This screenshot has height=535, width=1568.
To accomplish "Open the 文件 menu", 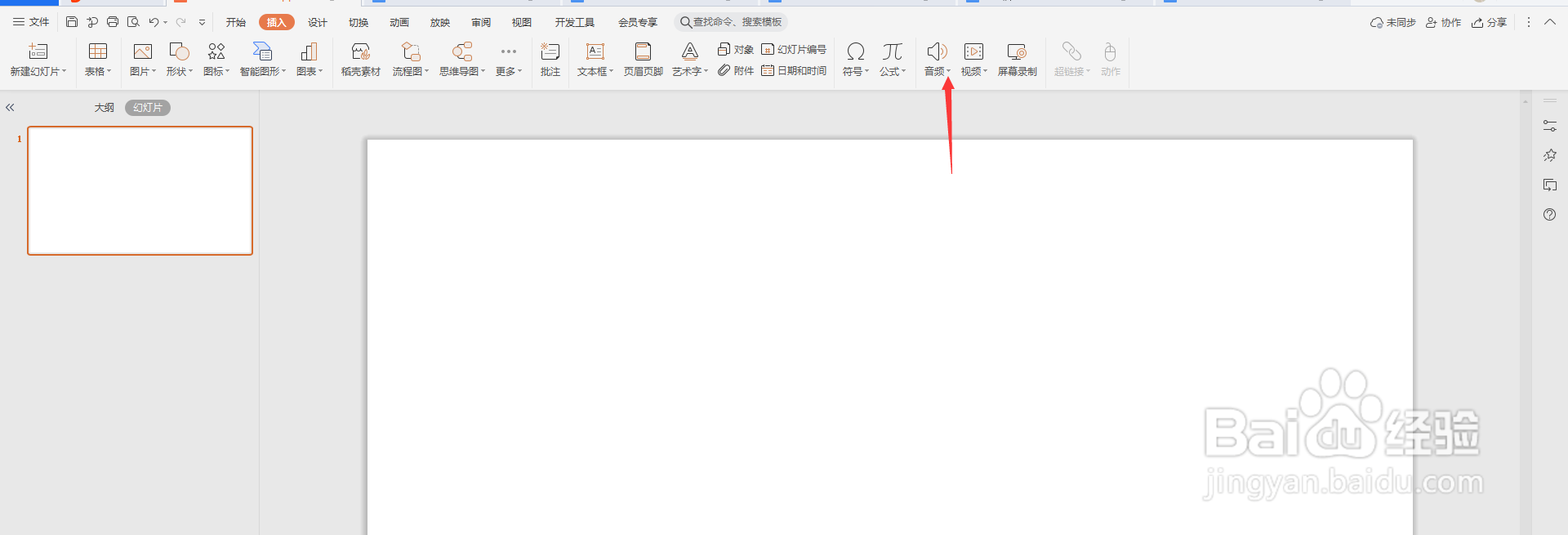I will [x=31, y=22].
